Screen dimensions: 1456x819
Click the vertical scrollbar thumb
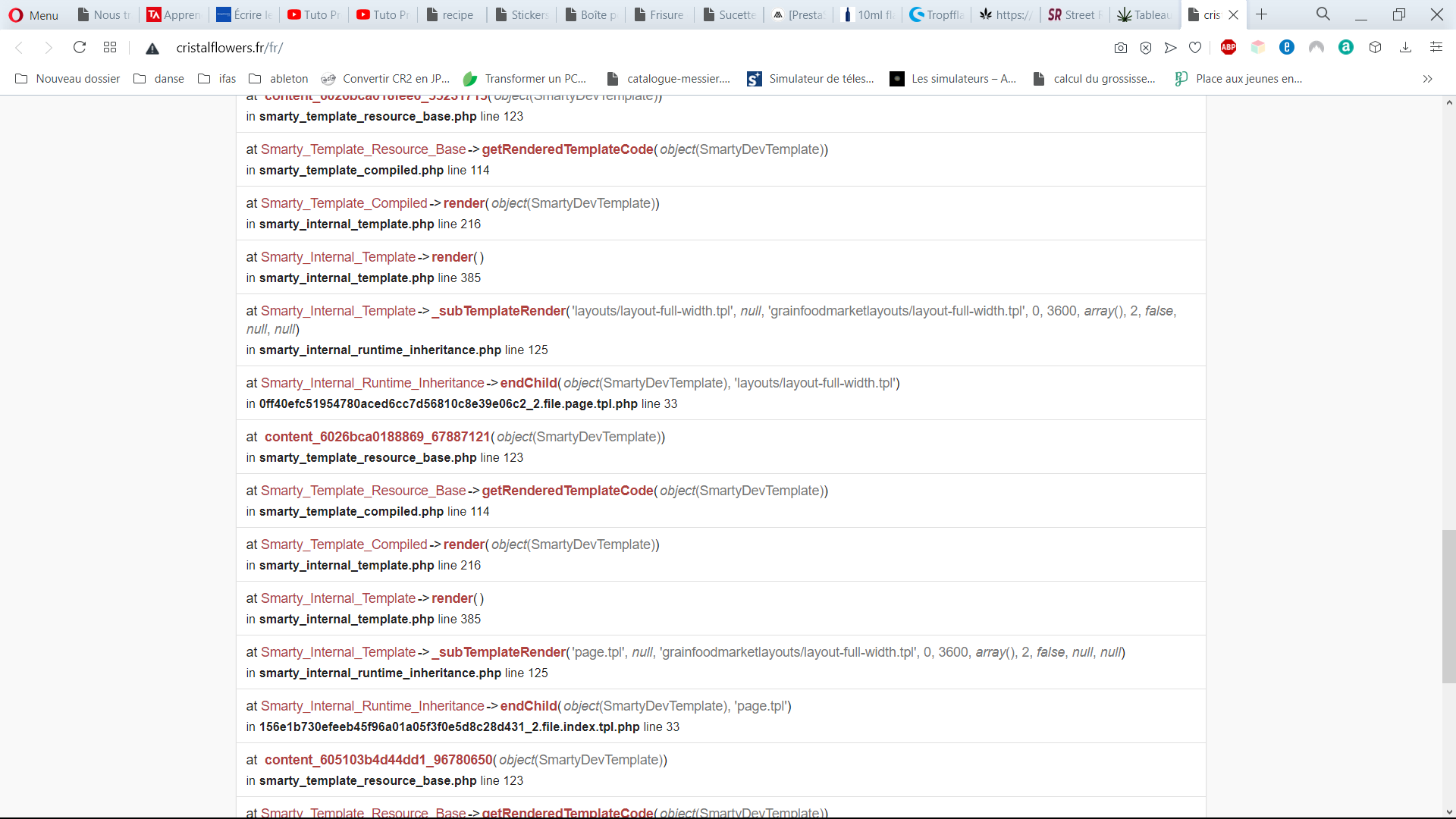click(1448, 607)
